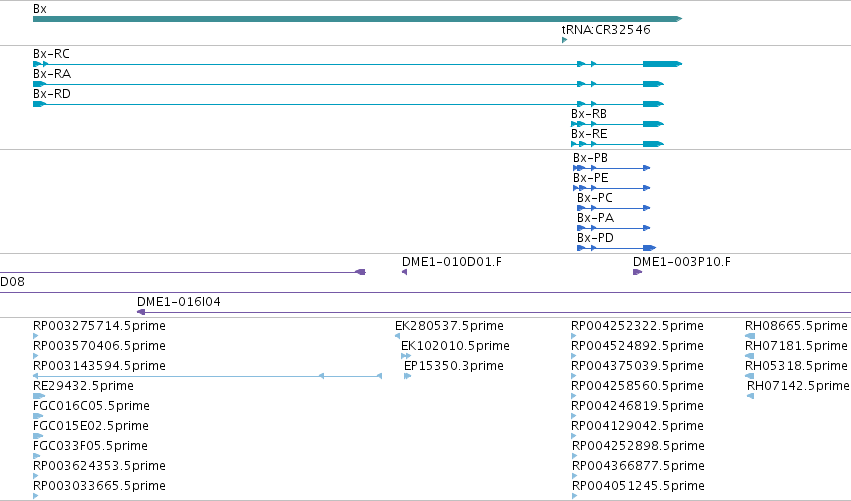Viewport: 851px width, 501px height.
Task: Select the Bx-RA transcript track
Action: click(348, 84)
